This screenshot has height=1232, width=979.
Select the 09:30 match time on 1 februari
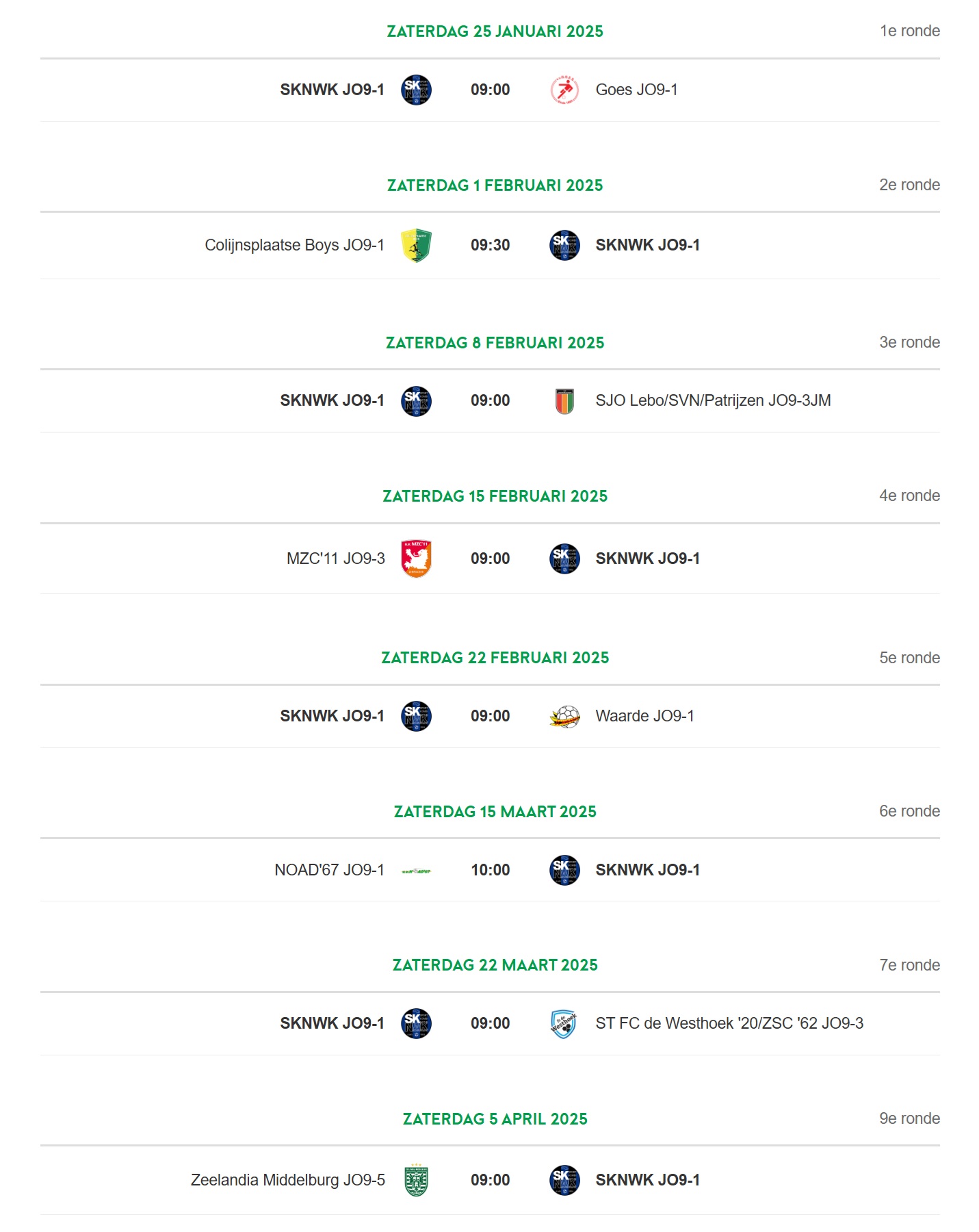coord(490,245)
